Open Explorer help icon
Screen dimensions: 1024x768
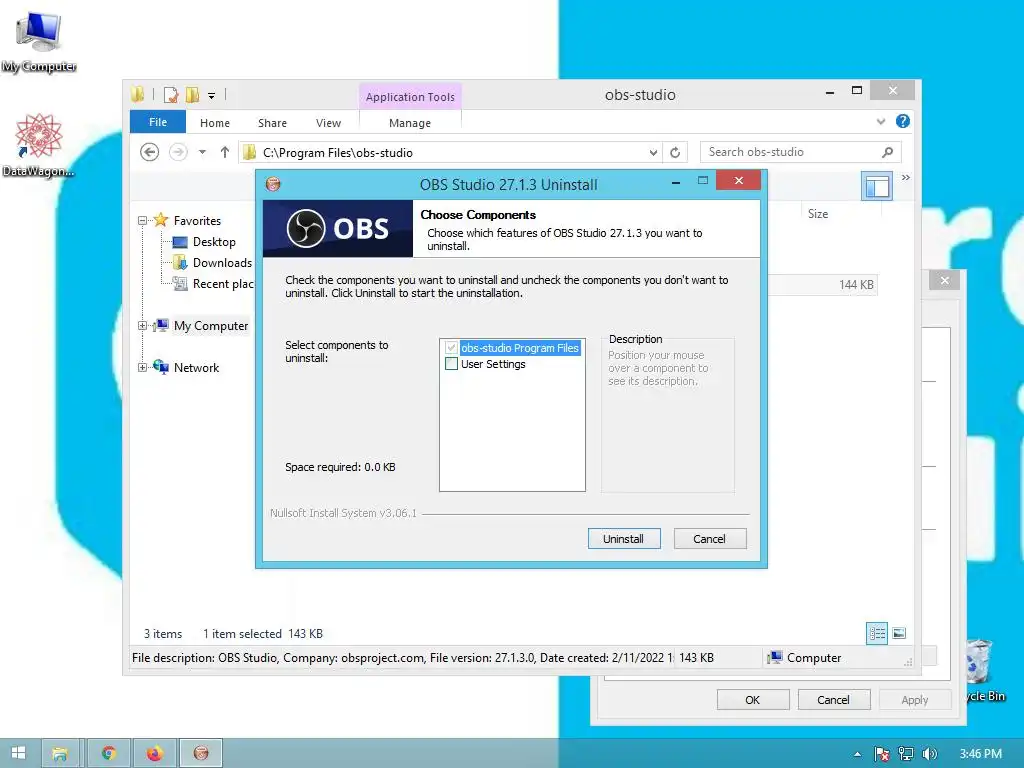tap(903, 121)
